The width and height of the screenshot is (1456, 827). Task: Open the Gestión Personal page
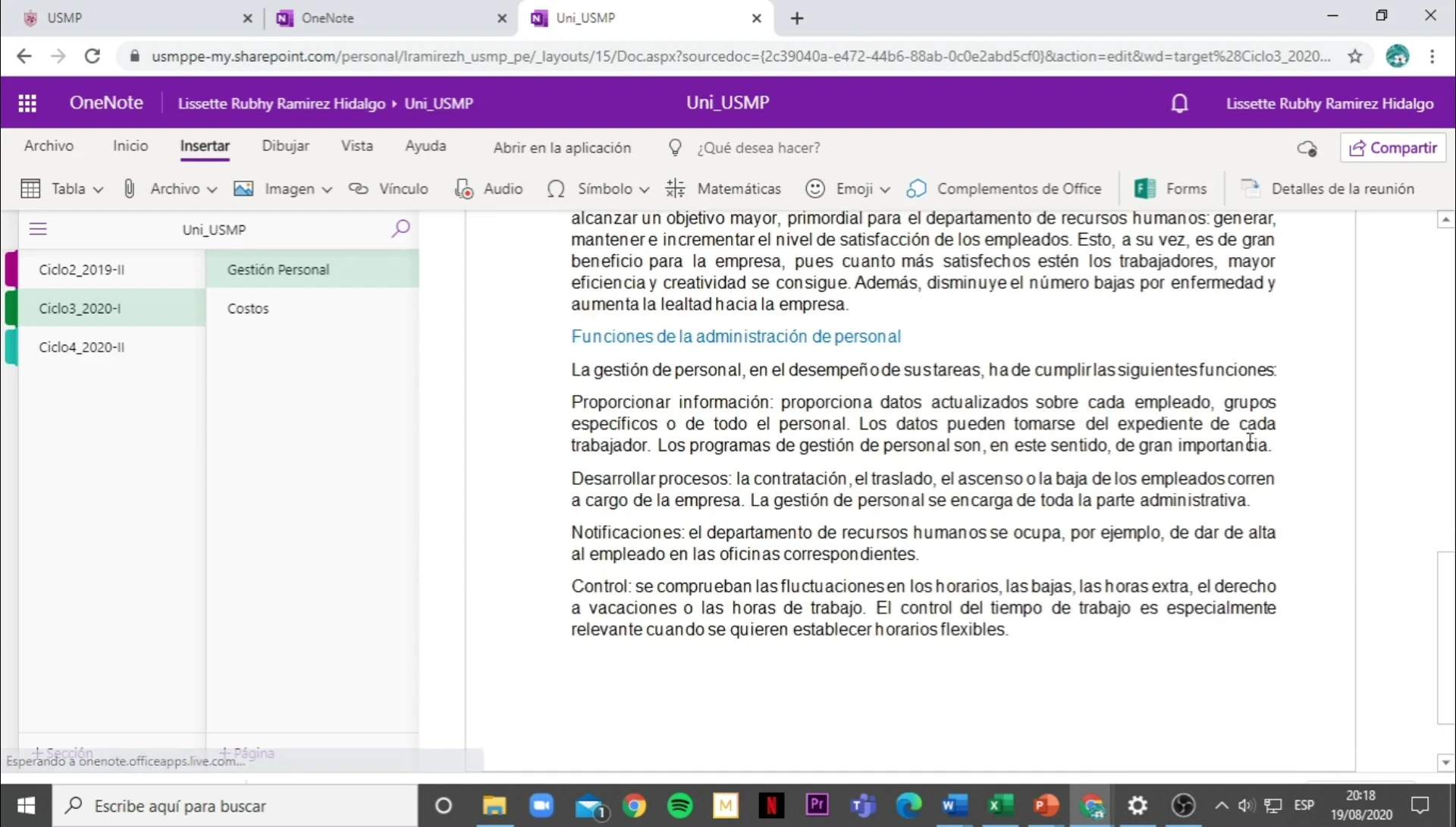click(x=312, y=269)
